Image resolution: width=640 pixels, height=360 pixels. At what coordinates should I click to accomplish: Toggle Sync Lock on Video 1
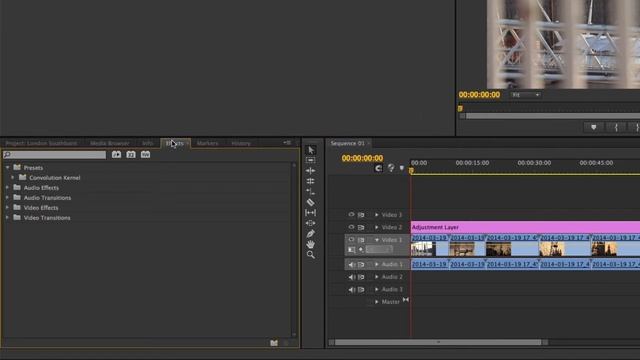tap(361, 240)
